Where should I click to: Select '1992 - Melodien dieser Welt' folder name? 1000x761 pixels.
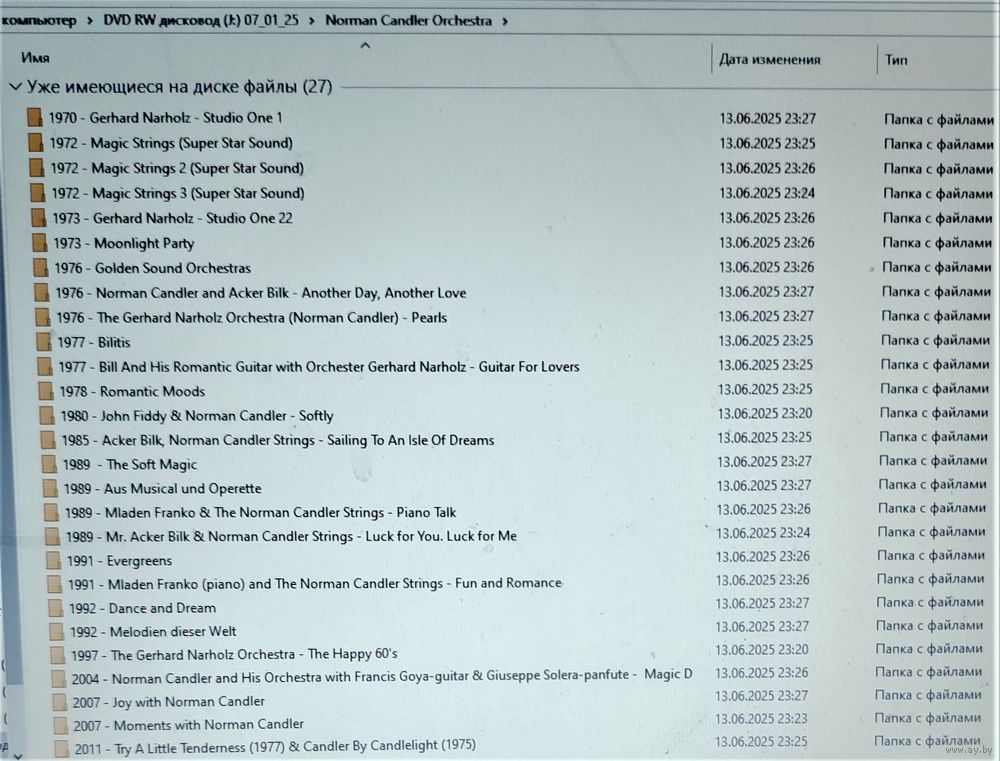(153, 632)
